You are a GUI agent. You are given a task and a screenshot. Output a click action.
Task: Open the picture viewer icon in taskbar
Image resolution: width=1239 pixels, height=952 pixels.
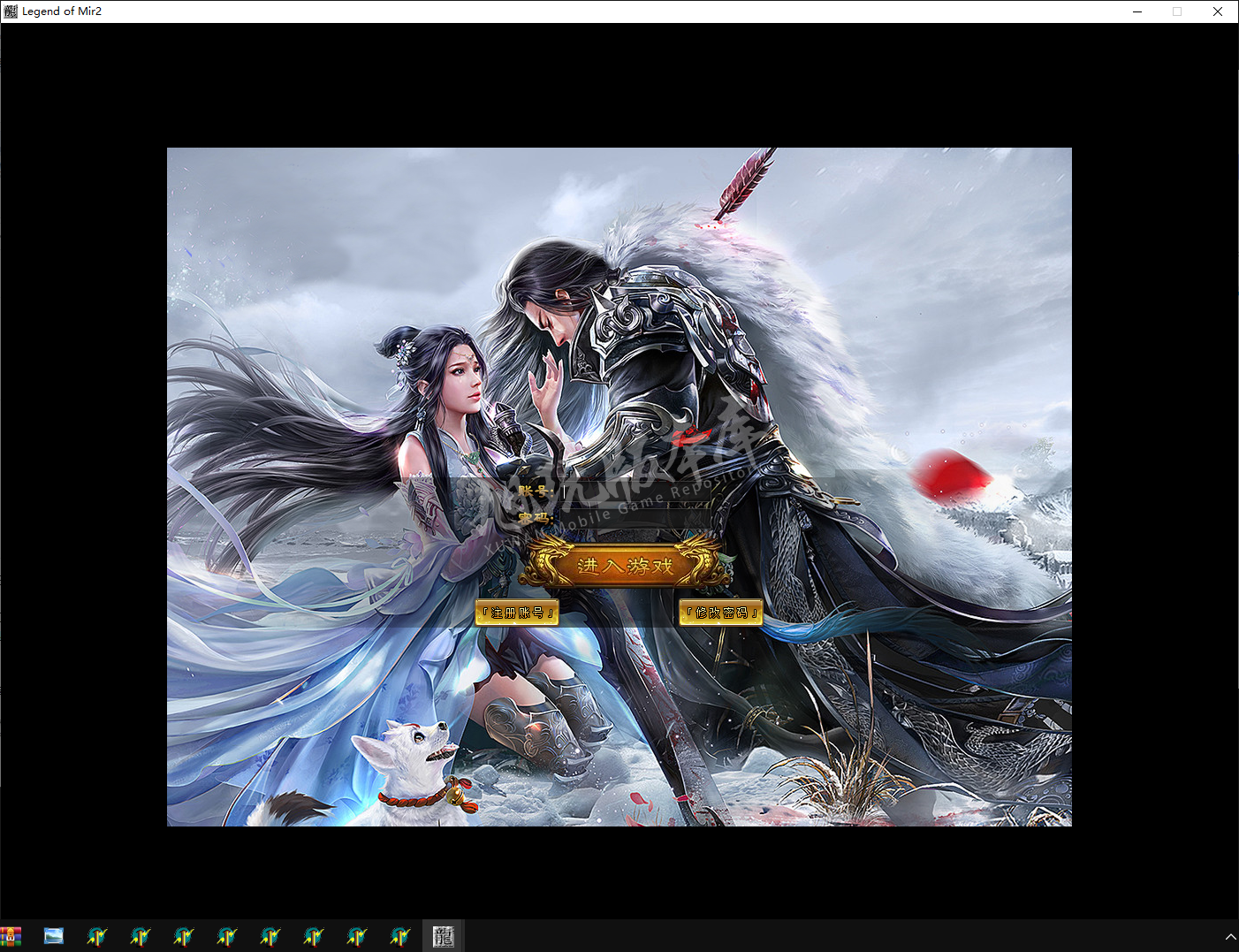click(x=54, y=936)
